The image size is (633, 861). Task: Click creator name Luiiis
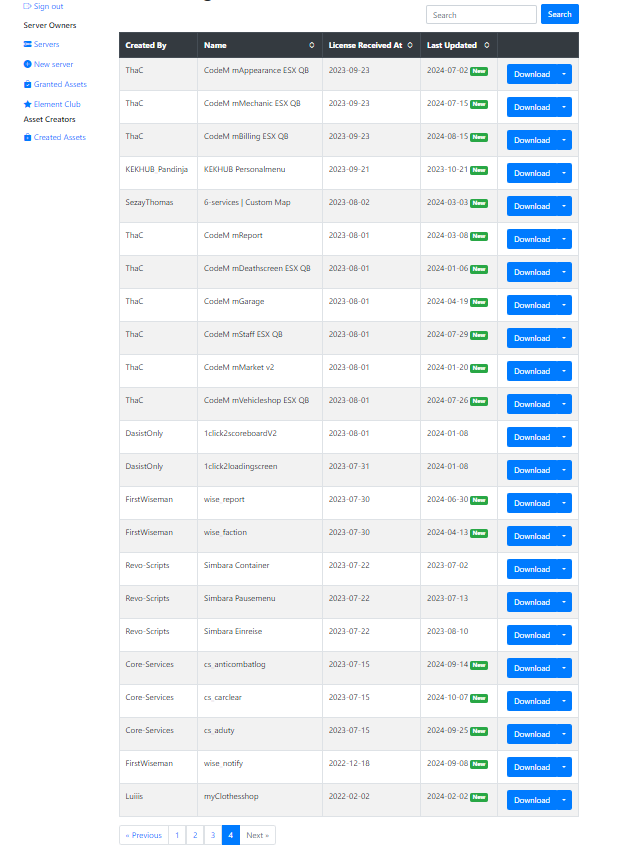pyautogui.click(x=134, y=796)
